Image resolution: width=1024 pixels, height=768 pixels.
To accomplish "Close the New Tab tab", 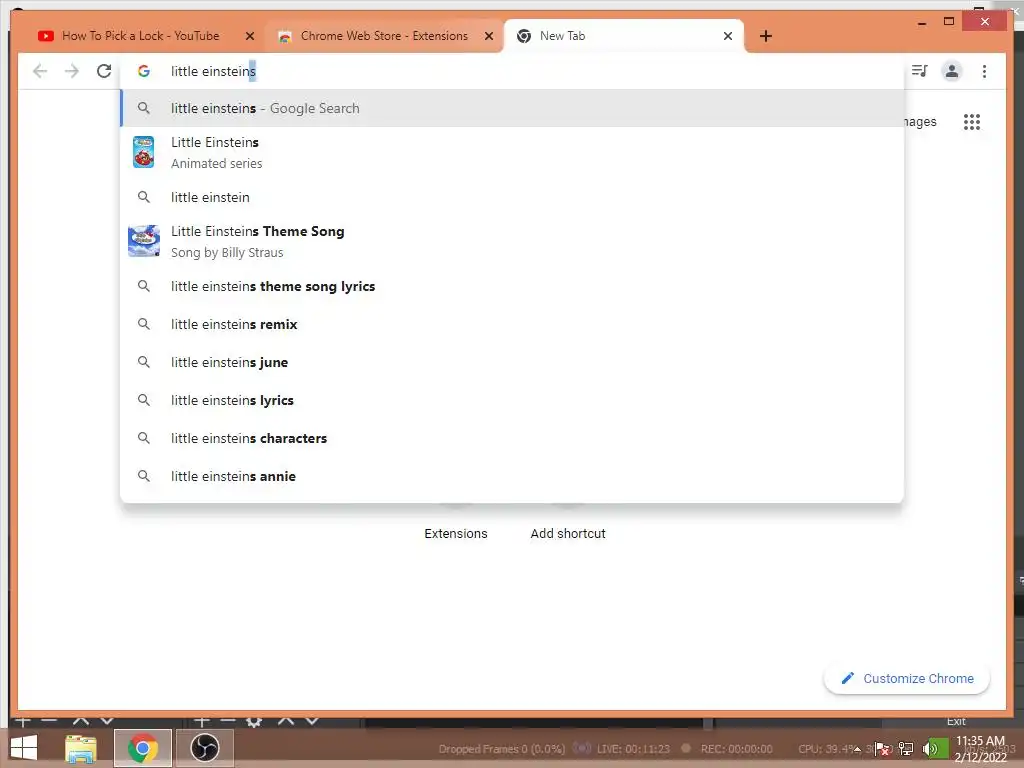I will click(728, 36).
